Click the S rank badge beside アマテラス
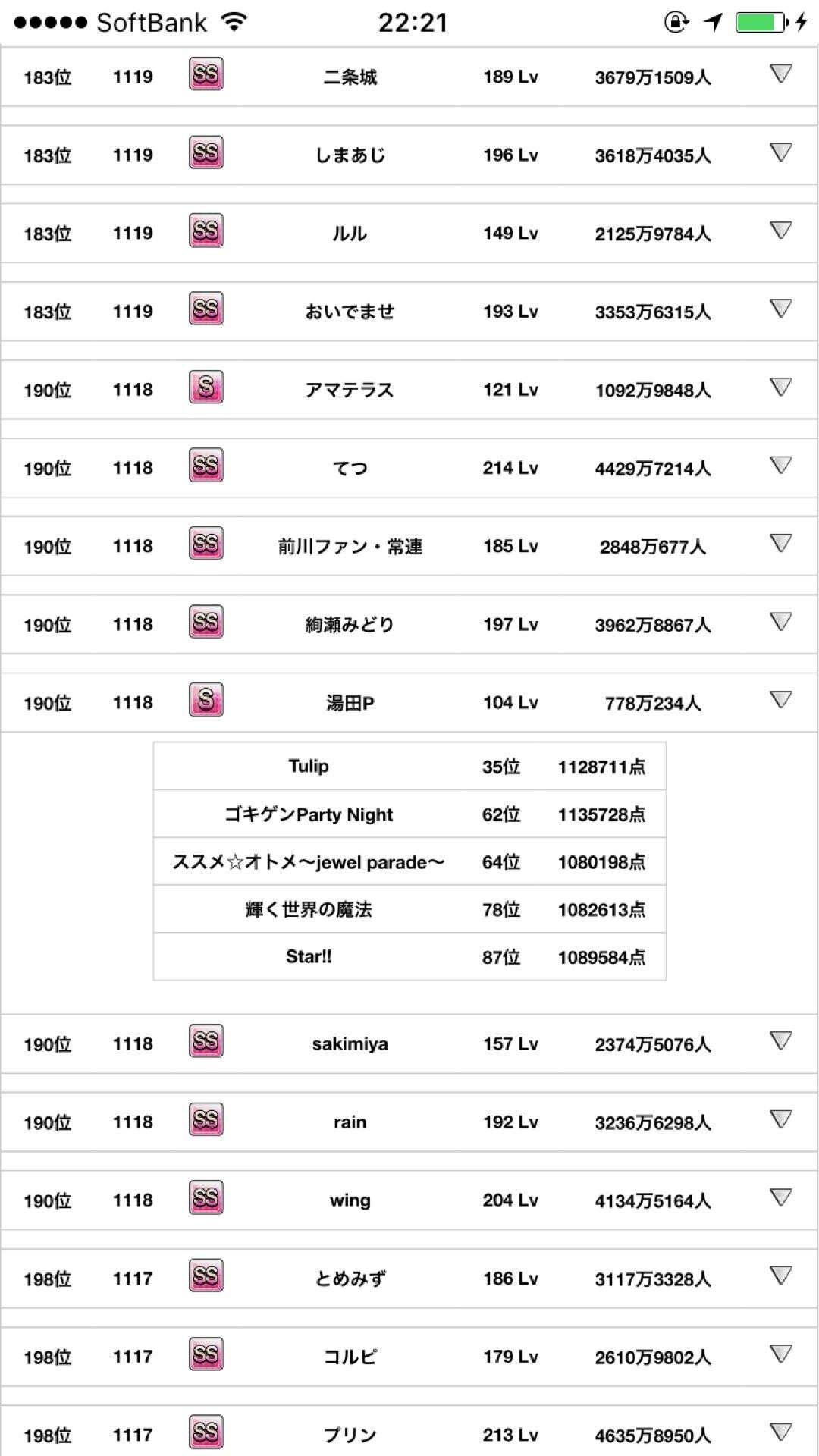 (x=206, y=388)
